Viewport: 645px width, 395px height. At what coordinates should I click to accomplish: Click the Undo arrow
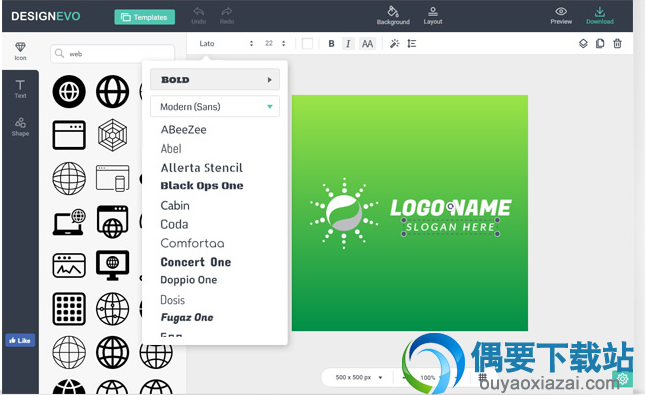(x=199, y=15)
